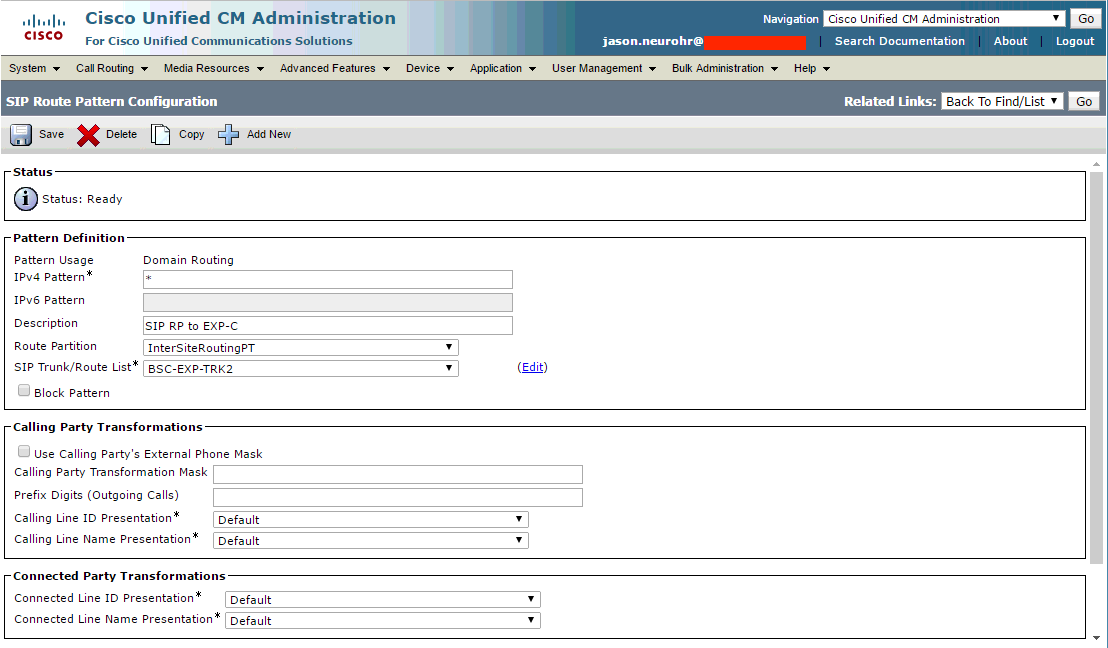The image size is (1108, 648).
Task: Click the Copy toolbar label
Action: [x=191, y=134]
